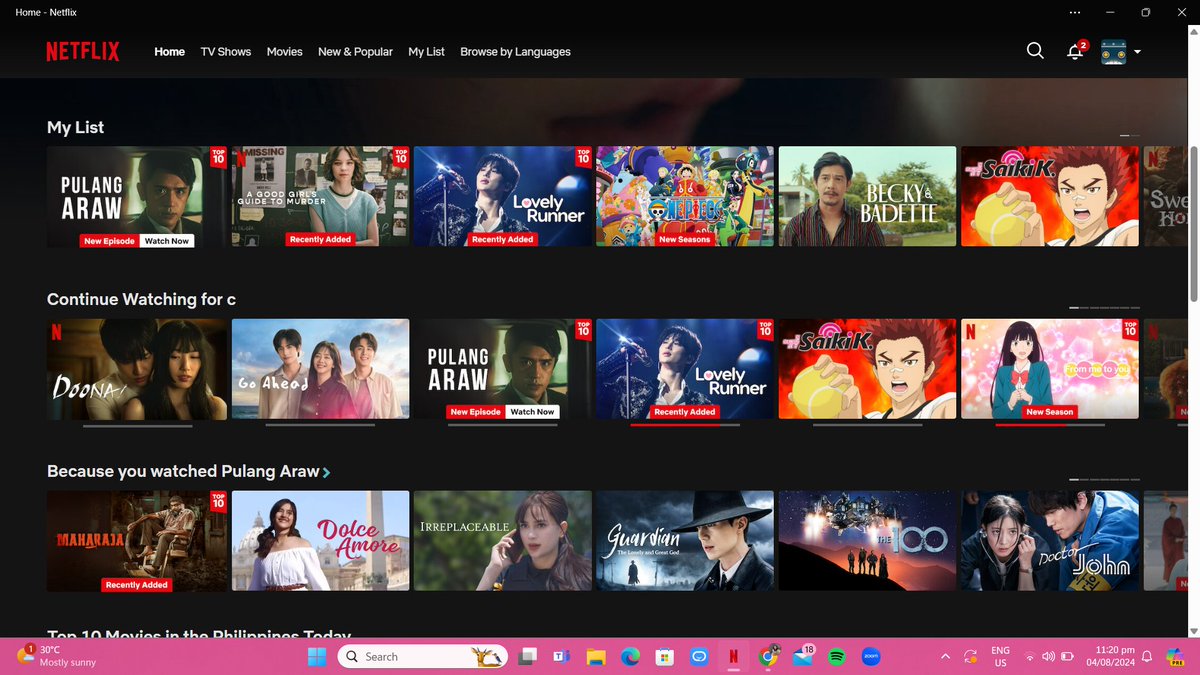Select Browse by Languages

515,52
